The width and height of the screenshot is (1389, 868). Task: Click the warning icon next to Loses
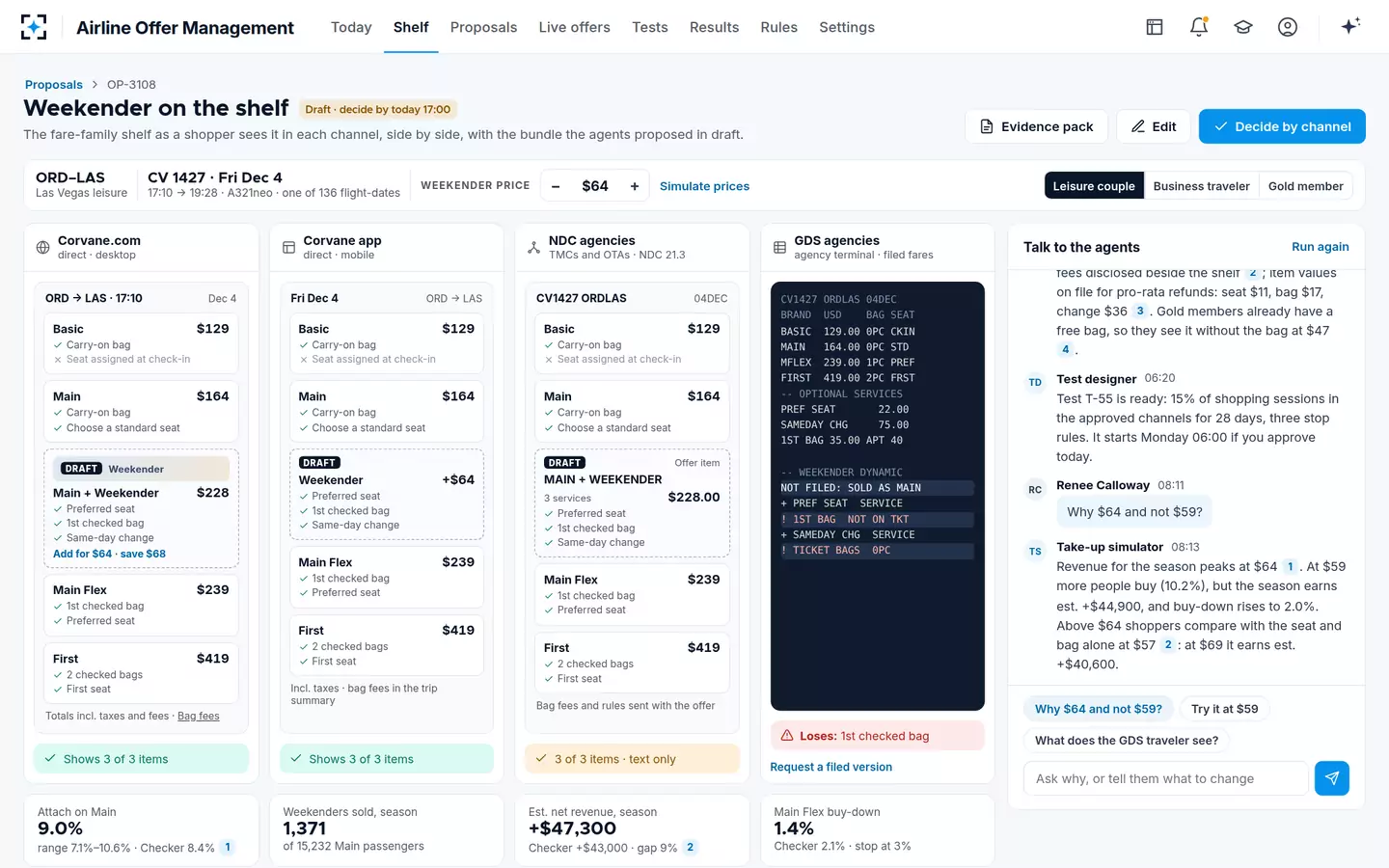point(787,736)
